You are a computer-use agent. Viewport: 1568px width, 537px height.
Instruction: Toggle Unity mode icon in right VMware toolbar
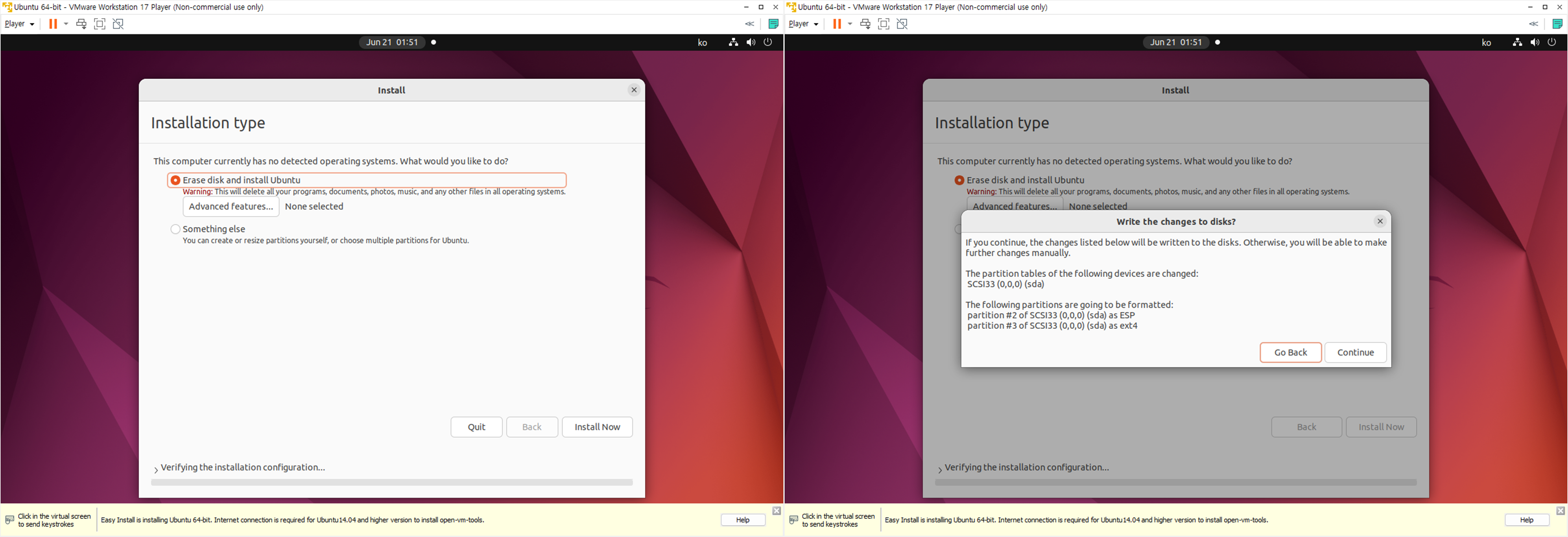pyautogui.click(x=902, y=24)
